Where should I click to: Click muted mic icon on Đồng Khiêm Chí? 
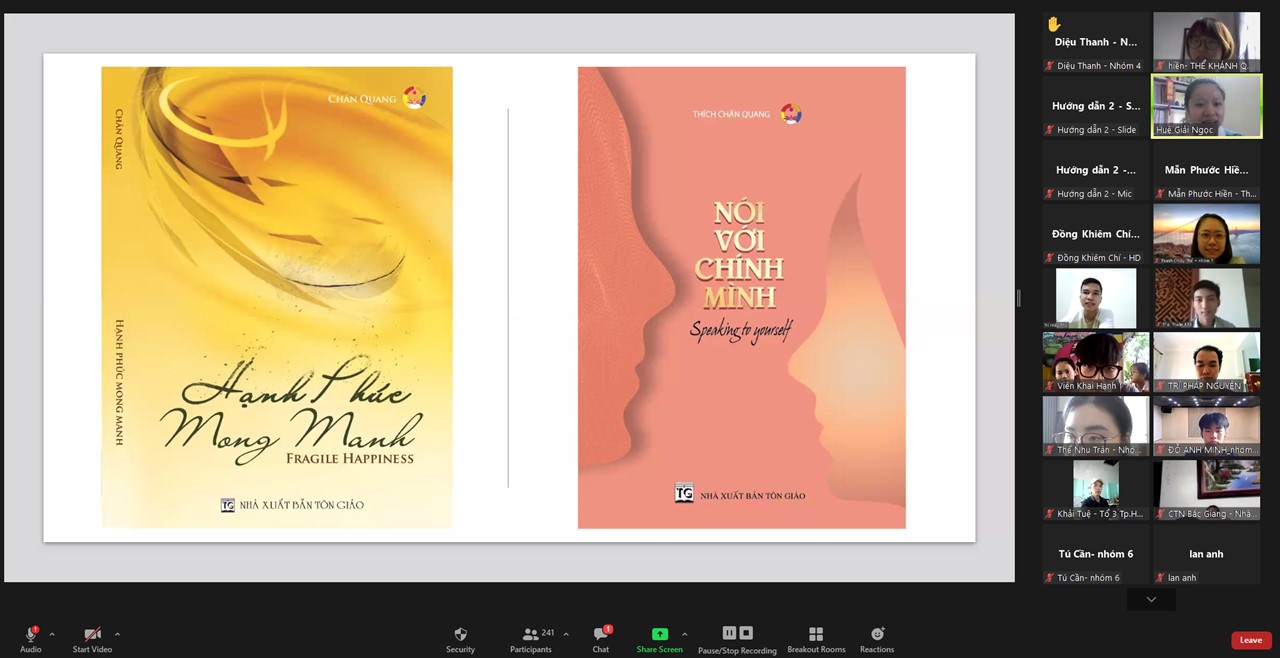(1050, 258)
